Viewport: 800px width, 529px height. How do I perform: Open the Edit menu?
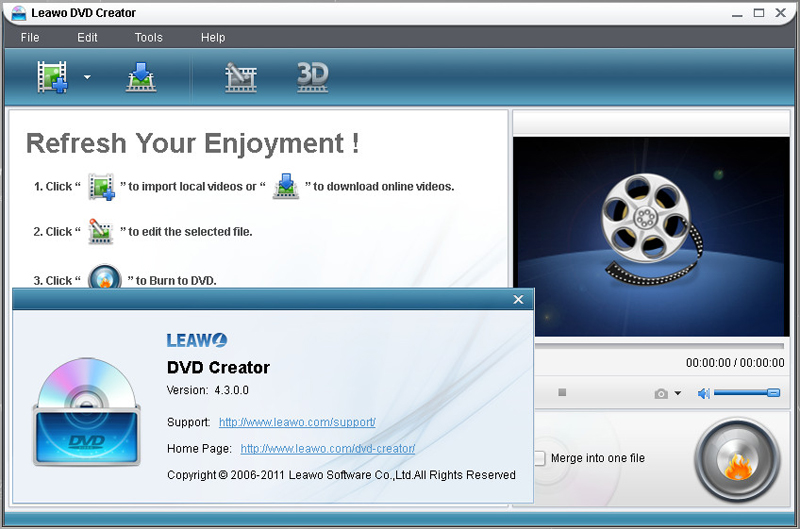coord(87,38)
